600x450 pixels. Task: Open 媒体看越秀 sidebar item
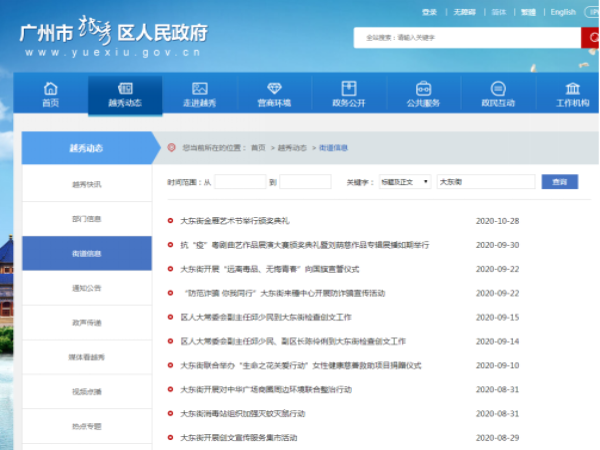[86, 357]
